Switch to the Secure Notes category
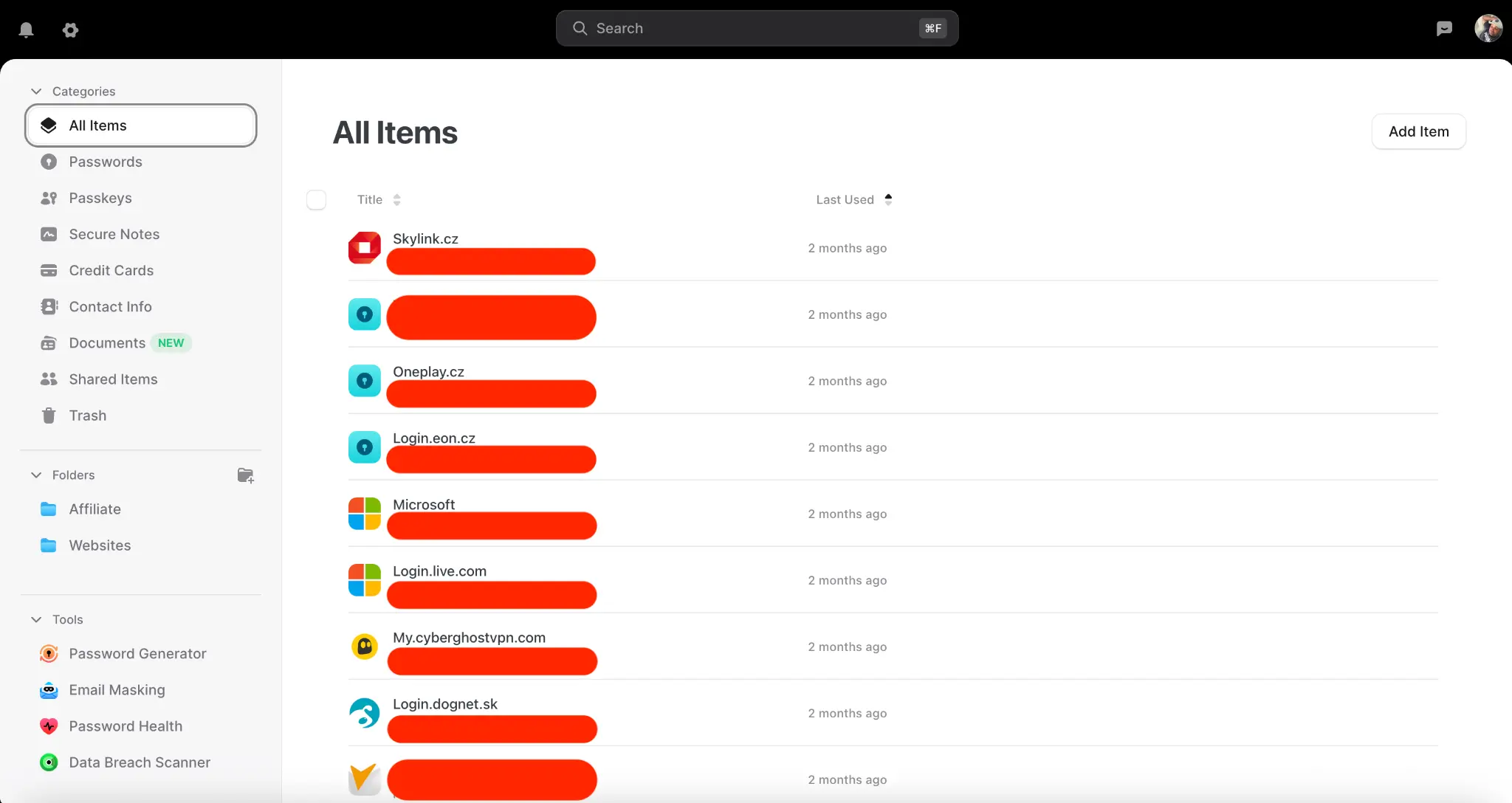1512x803 pixels. click(114, 234)
